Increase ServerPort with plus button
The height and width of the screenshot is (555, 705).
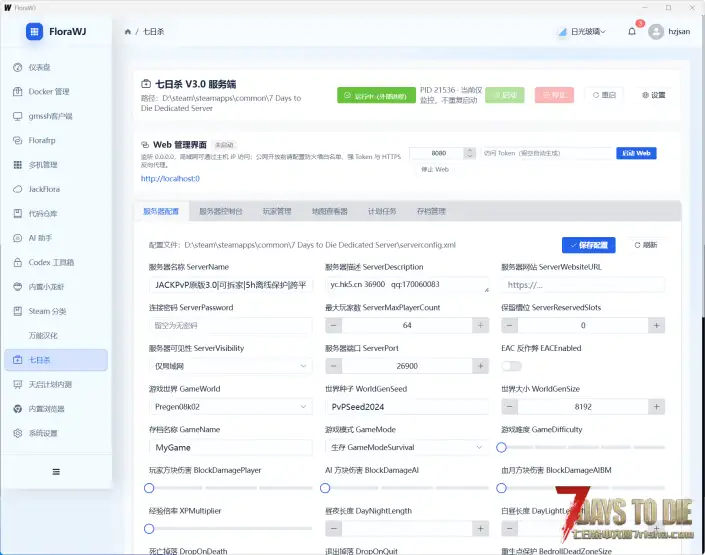(480, 366)
